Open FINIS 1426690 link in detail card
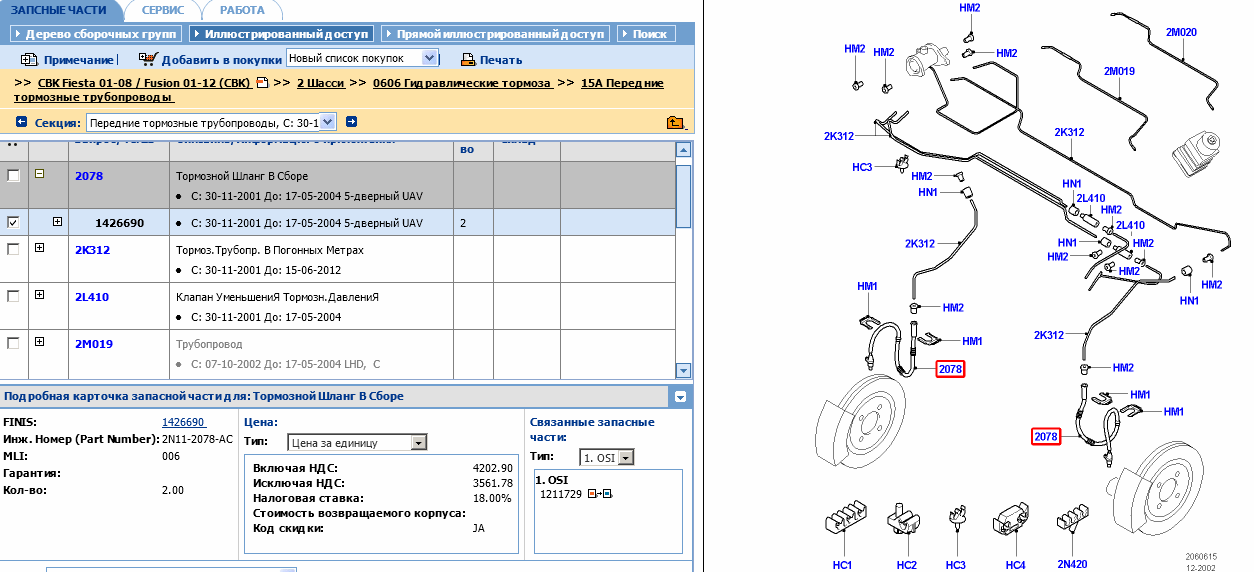 click(183, 423)
